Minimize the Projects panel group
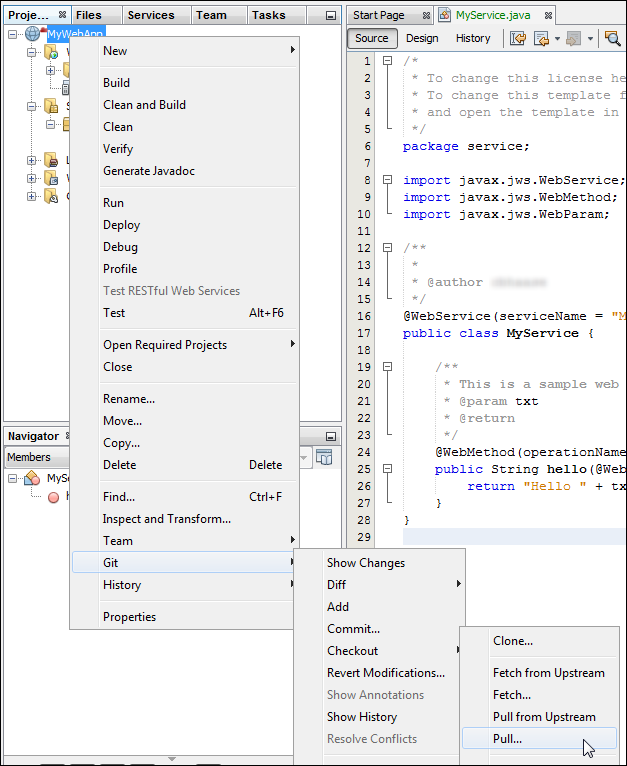The image size is (627, 766). tap(331, 16)
